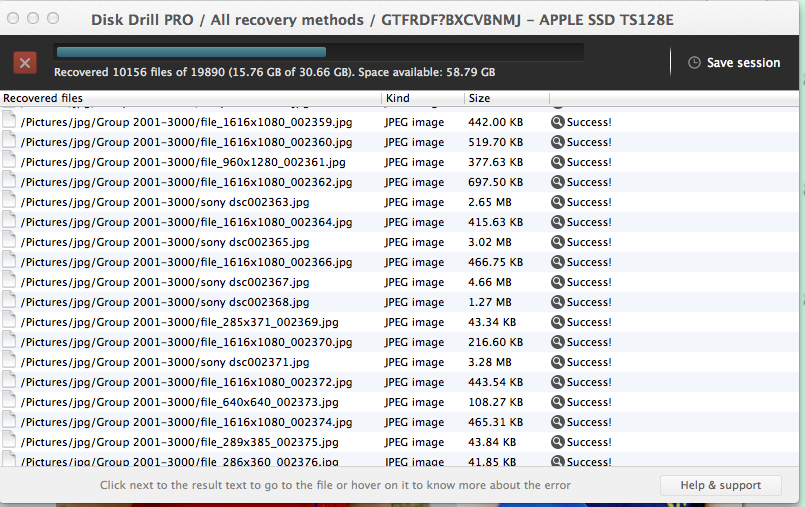Viewport: 805px width, 507px height.
Task: Click the 519.70 KB size cell
Action: tap(495, 142)
